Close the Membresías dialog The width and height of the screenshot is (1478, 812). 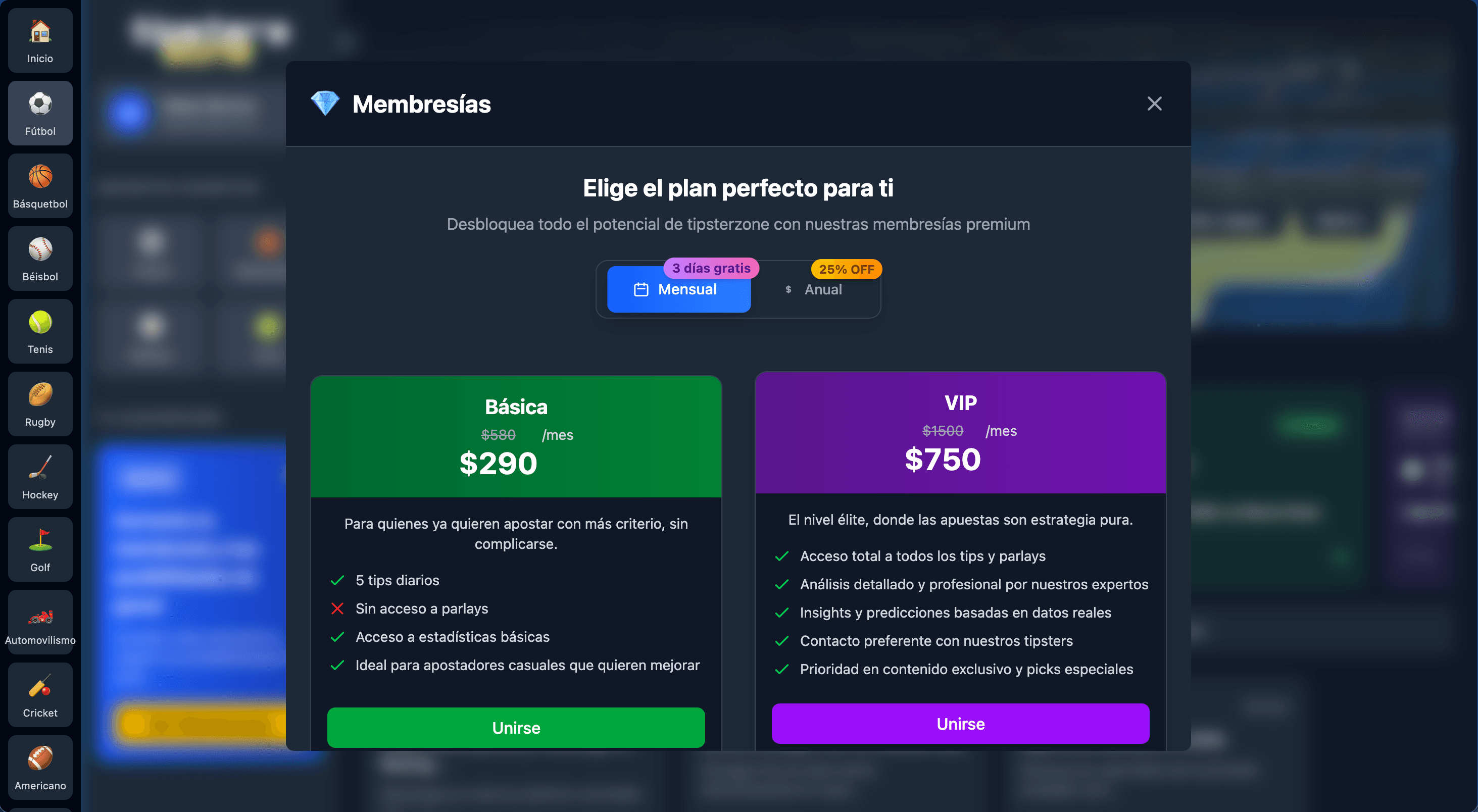tap(1154, 104)
